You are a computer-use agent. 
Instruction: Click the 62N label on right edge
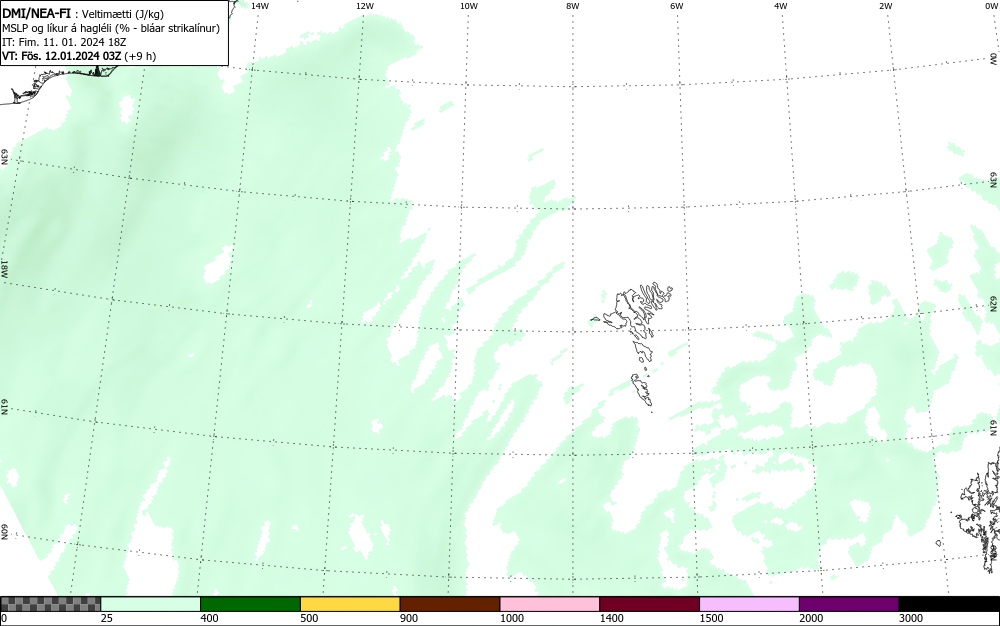(x=994, y=304)
